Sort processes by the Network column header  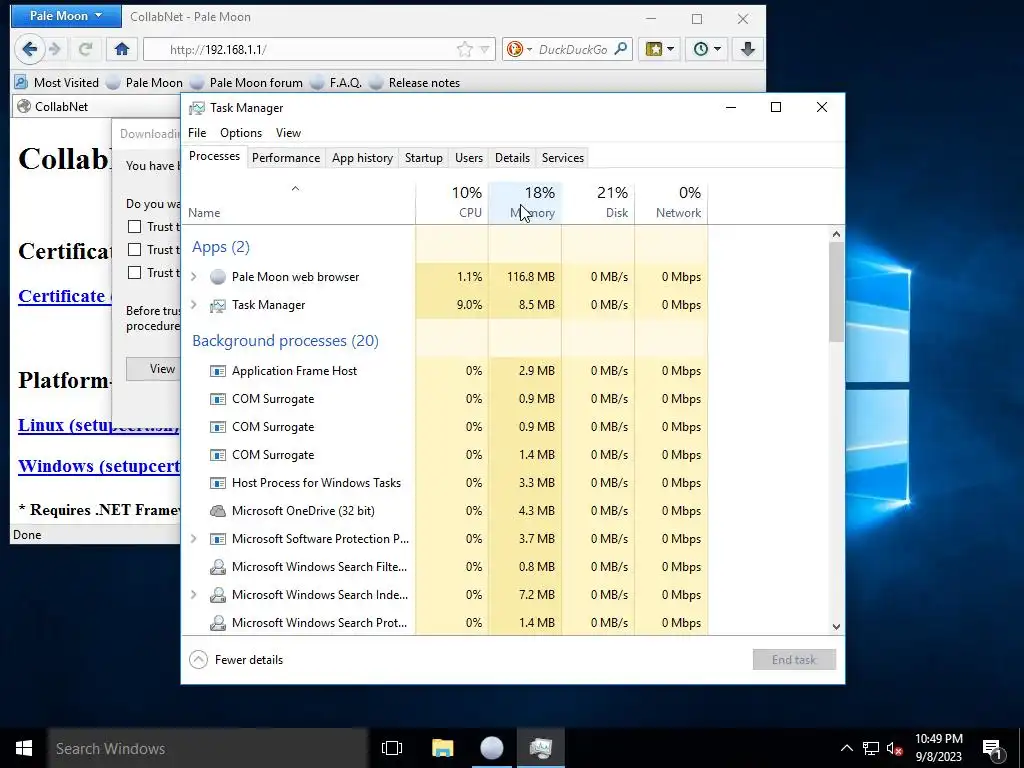pyautogui.click(x=671, y=202)
